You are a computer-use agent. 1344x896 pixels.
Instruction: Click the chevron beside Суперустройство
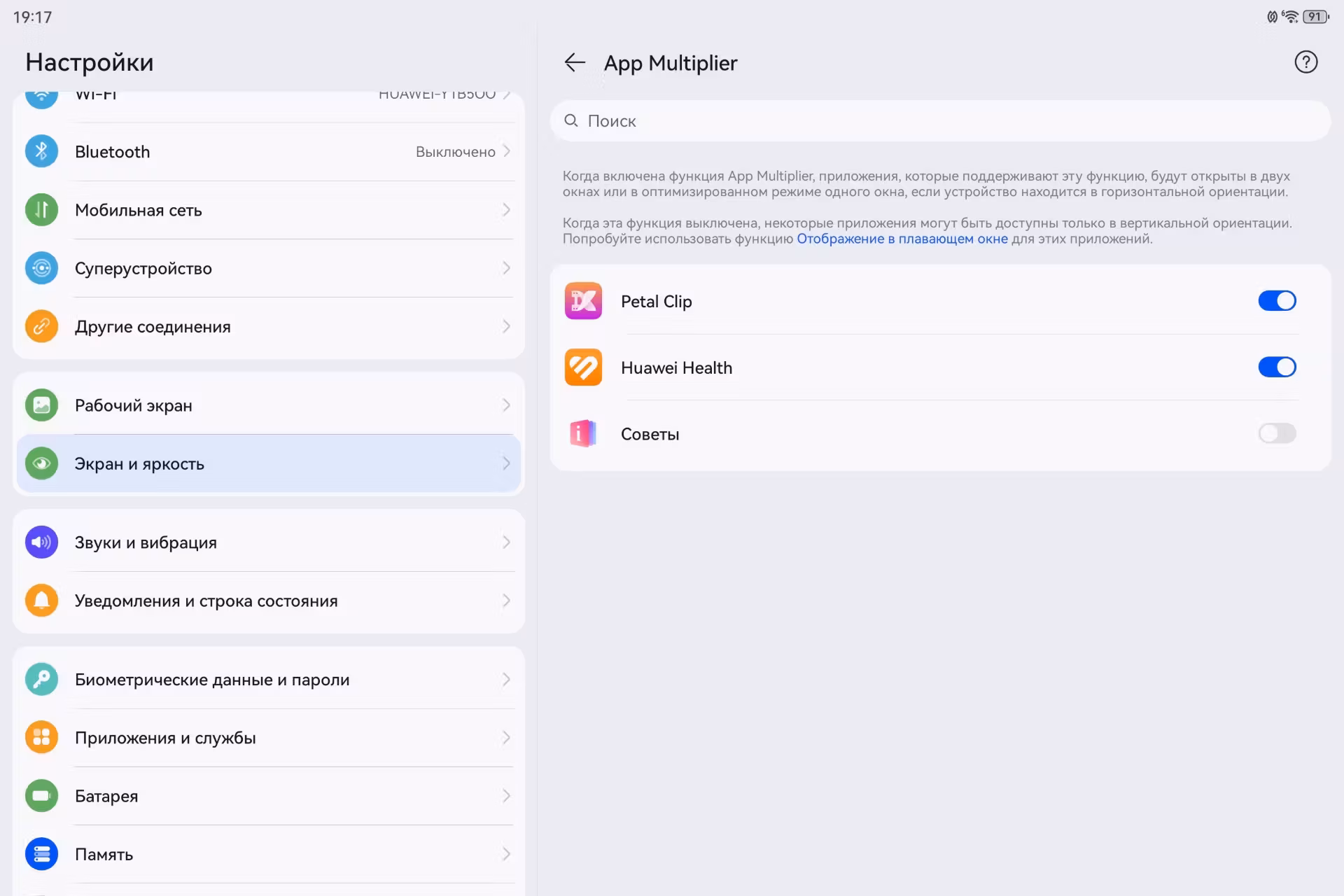coord(506,267)
